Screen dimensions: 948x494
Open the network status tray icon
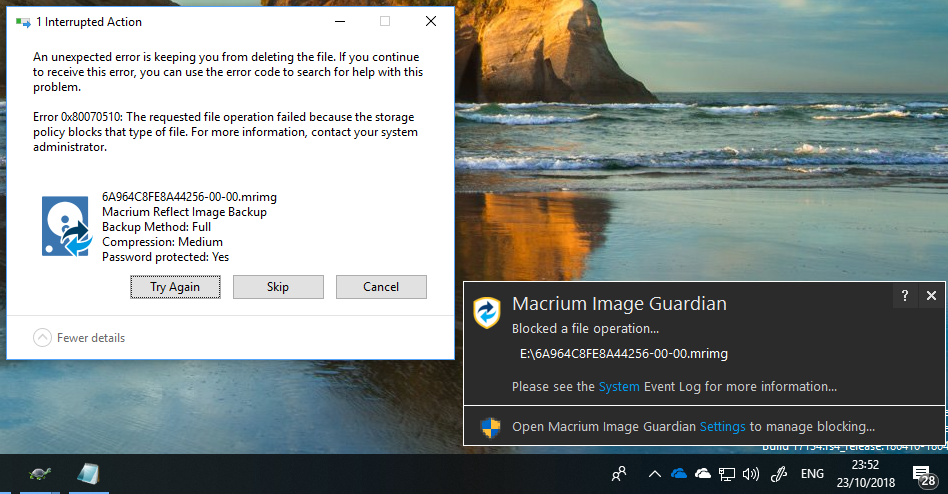click(x=727, y=474)
